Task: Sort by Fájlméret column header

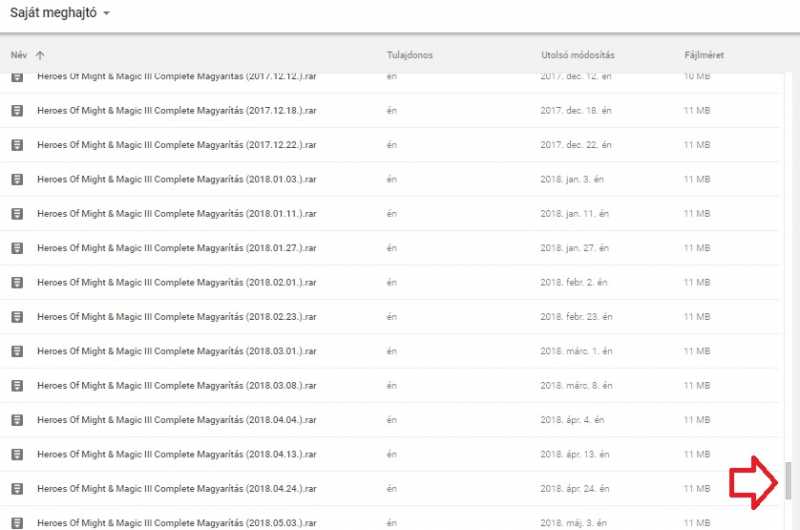Action: [704, 55]
